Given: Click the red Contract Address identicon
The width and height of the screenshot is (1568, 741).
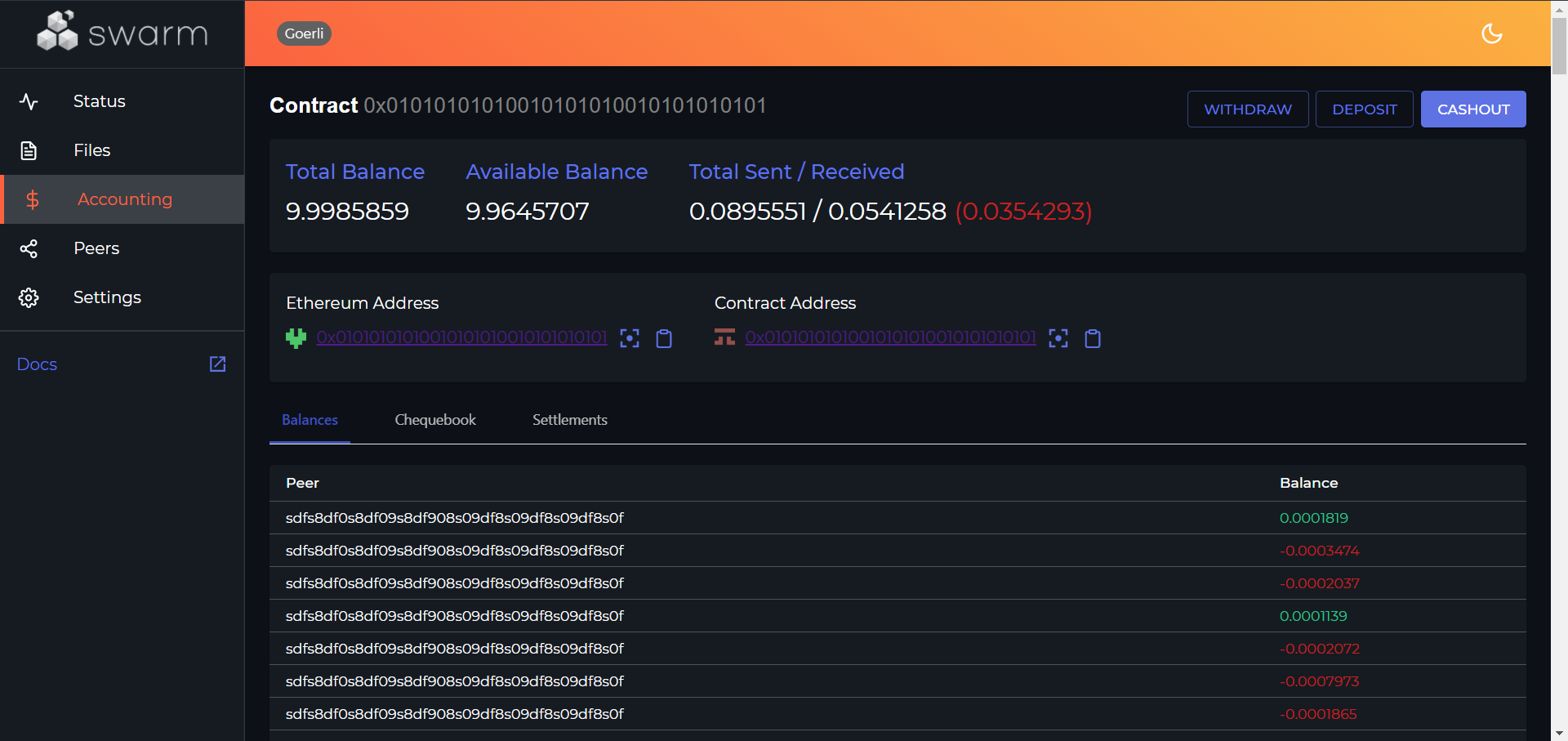Looking at the screenshot, I should point(724,337).
